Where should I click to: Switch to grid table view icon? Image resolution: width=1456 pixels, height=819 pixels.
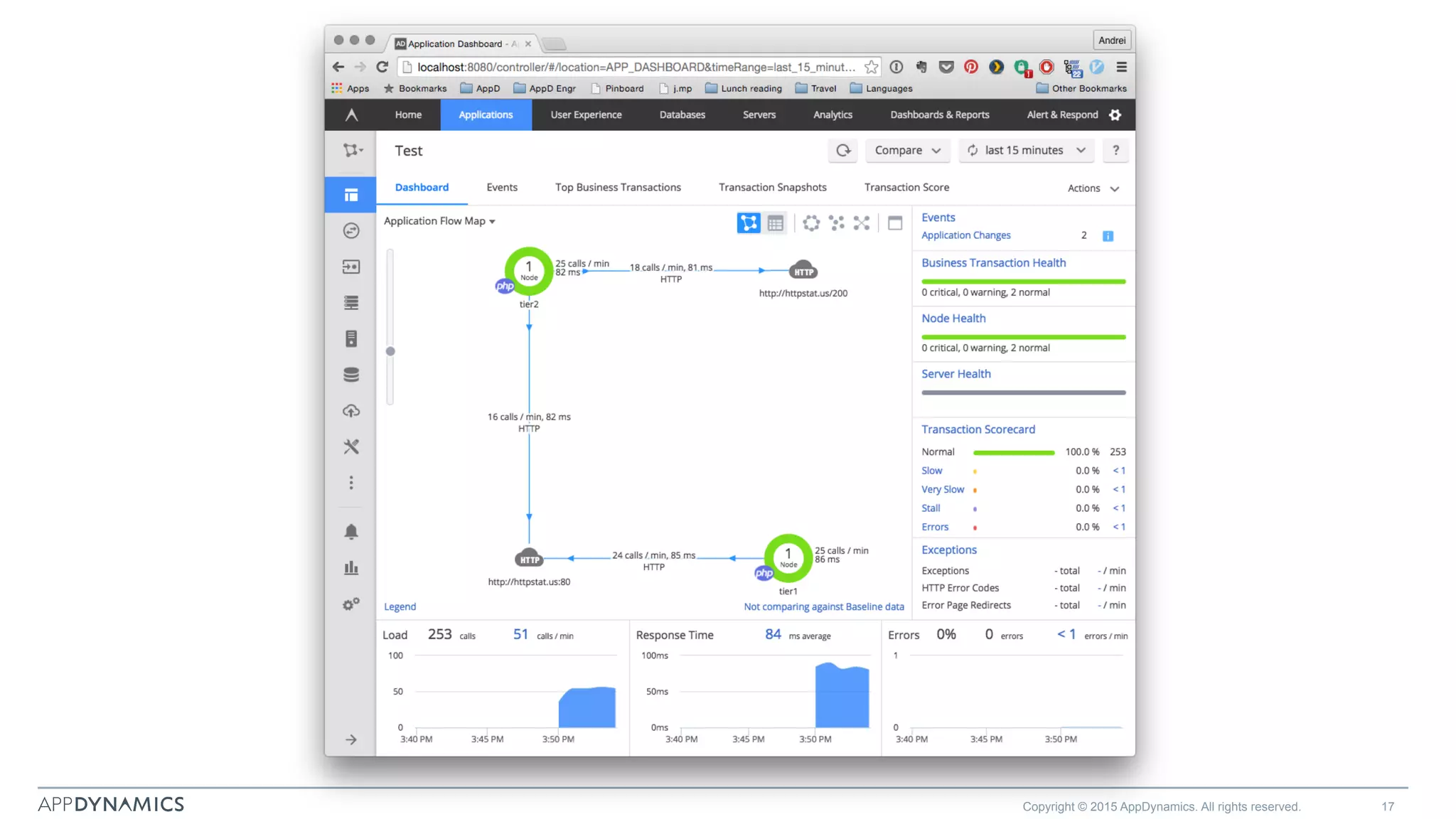(x=776, y=223)
